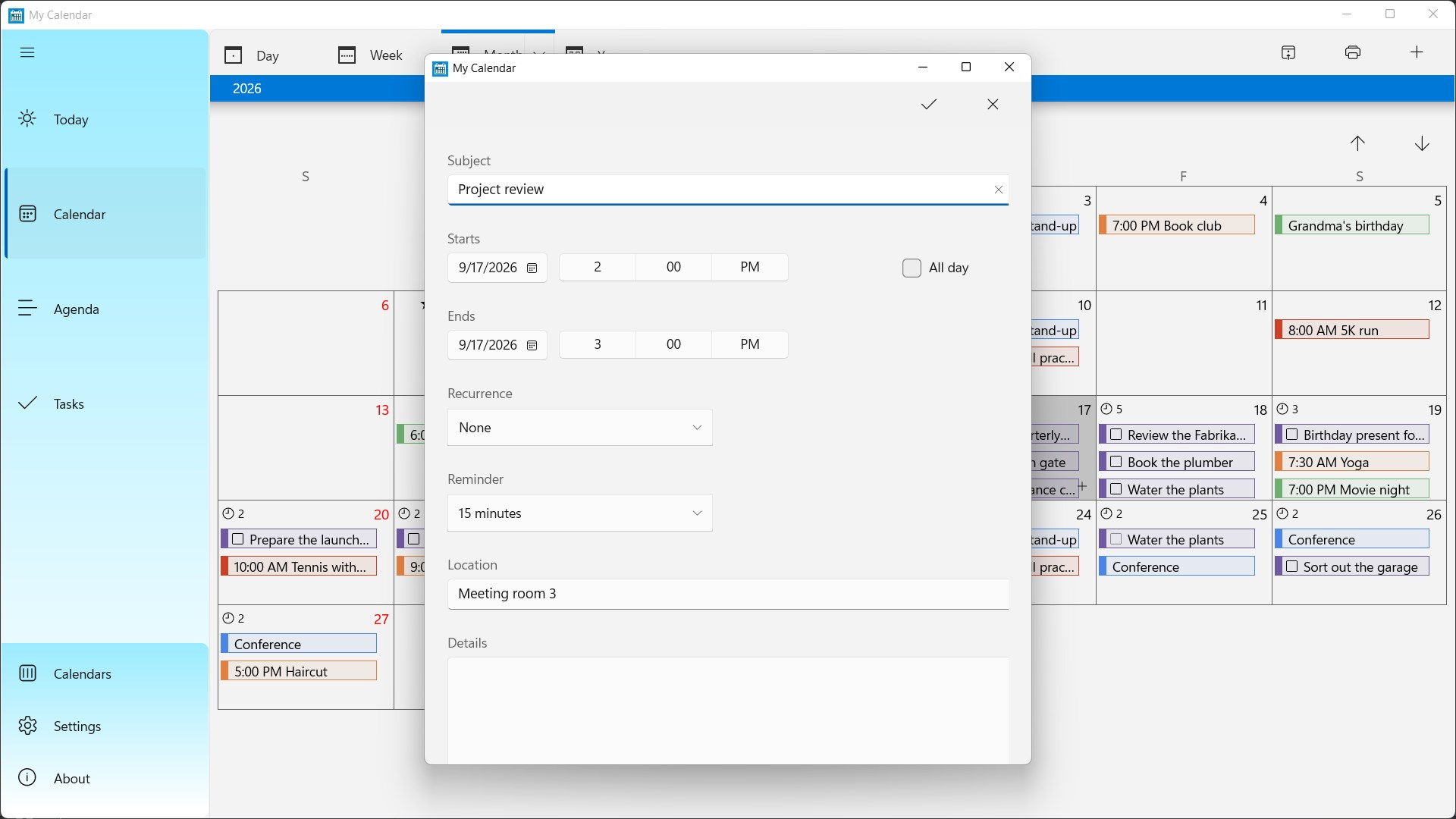Open the Tasks view in sidebar

pos(105,403)
